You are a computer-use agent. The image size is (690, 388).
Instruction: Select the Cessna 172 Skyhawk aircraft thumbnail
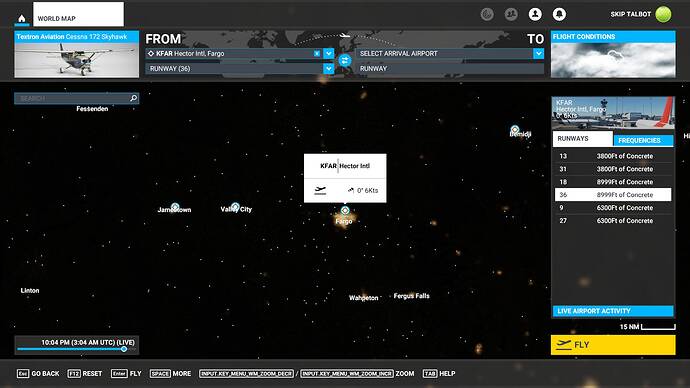pyautogui.click(x=77, y=55)
